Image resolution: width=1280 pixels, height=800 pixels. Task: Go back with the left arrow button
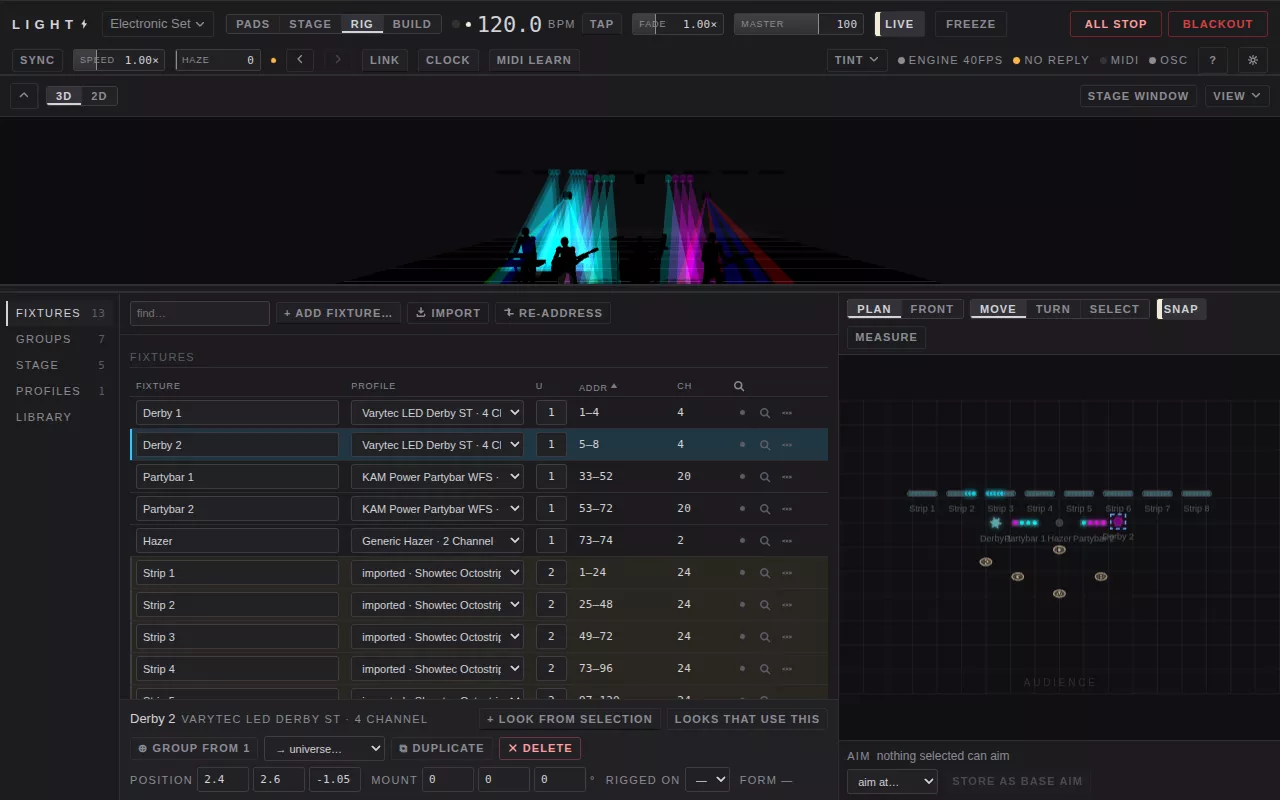coord(300,60)
